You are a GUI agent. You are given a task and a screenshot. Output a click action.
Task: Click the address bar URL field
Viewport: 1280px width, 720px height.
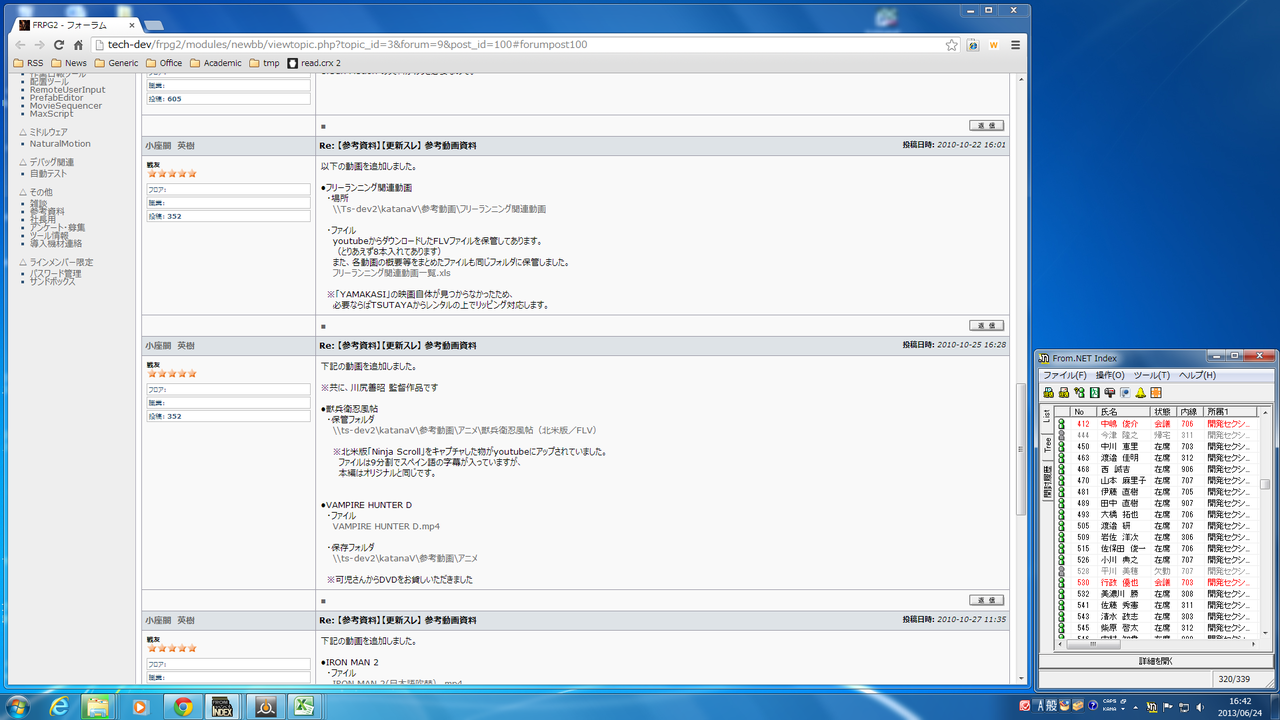click(525, 45)
